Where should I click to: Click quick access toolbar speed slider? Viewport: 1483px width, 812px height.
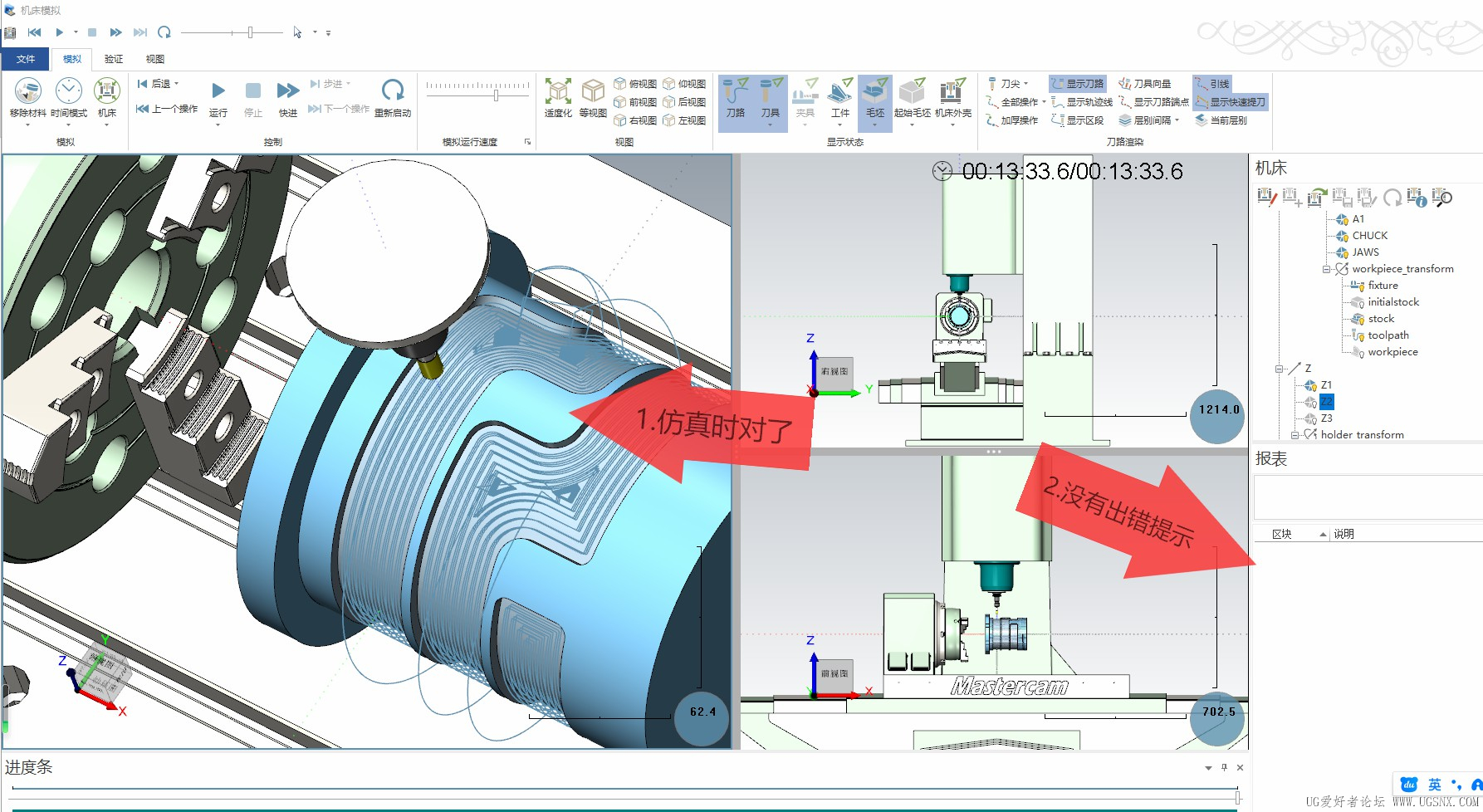pyautogui.click(x=250, y=32)
